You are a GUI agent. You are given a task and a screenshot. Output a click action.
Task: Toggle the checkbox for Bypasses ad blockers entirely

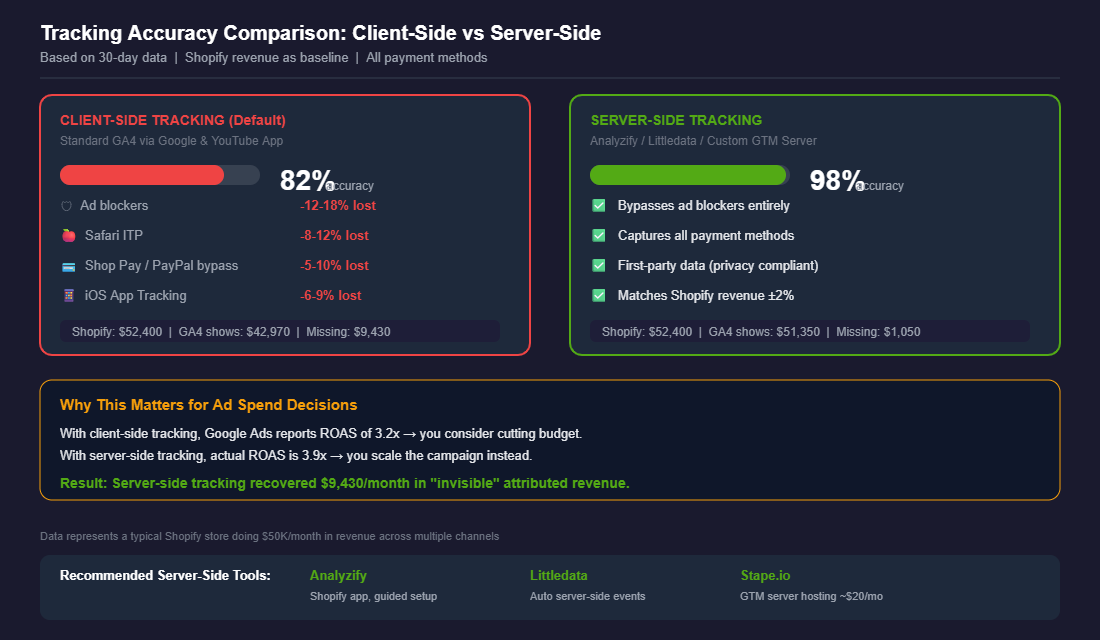(x=598, y=206)
